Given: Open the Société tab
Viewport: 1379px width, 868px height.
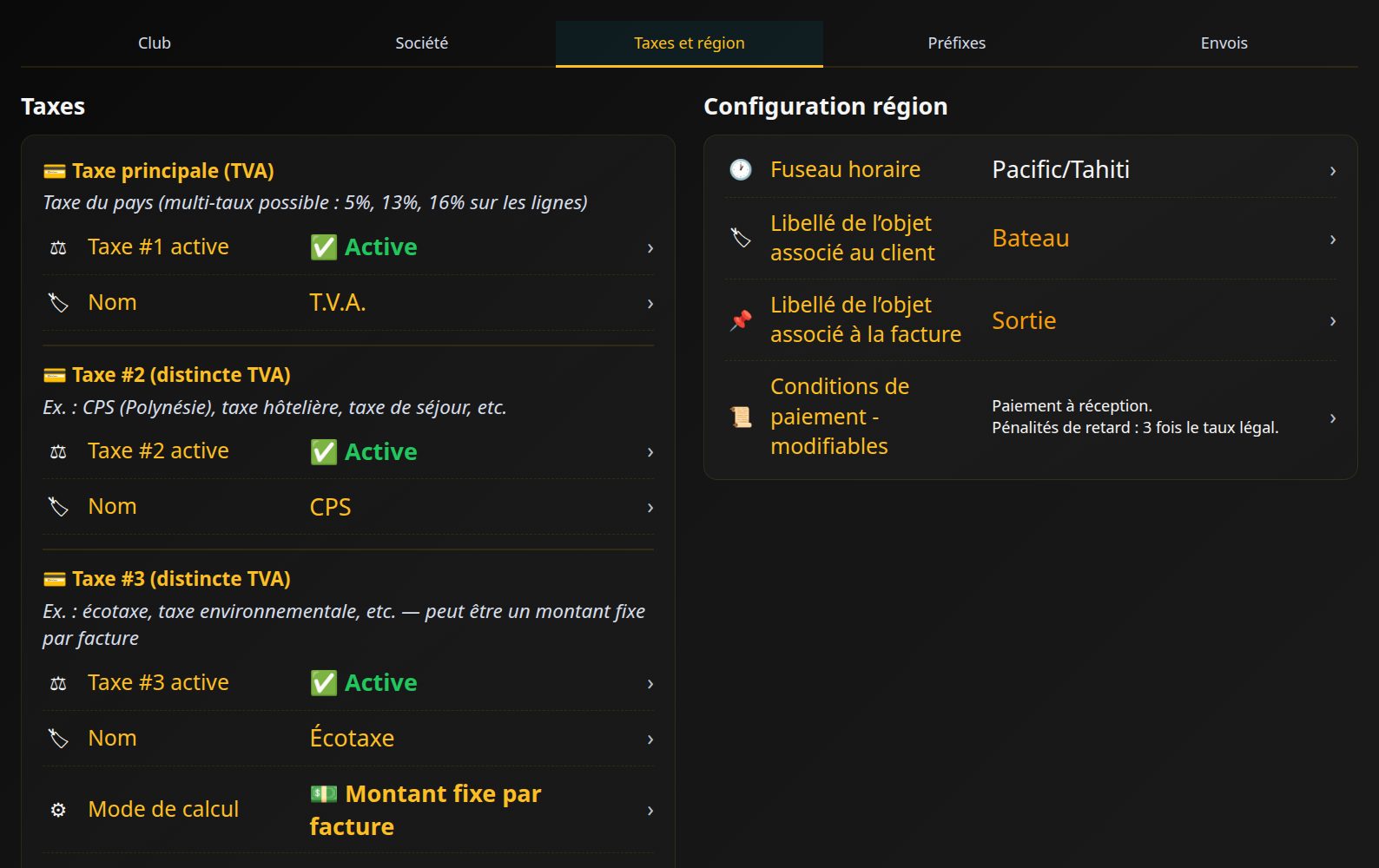Looking at the screenshot, I should 422,43.
